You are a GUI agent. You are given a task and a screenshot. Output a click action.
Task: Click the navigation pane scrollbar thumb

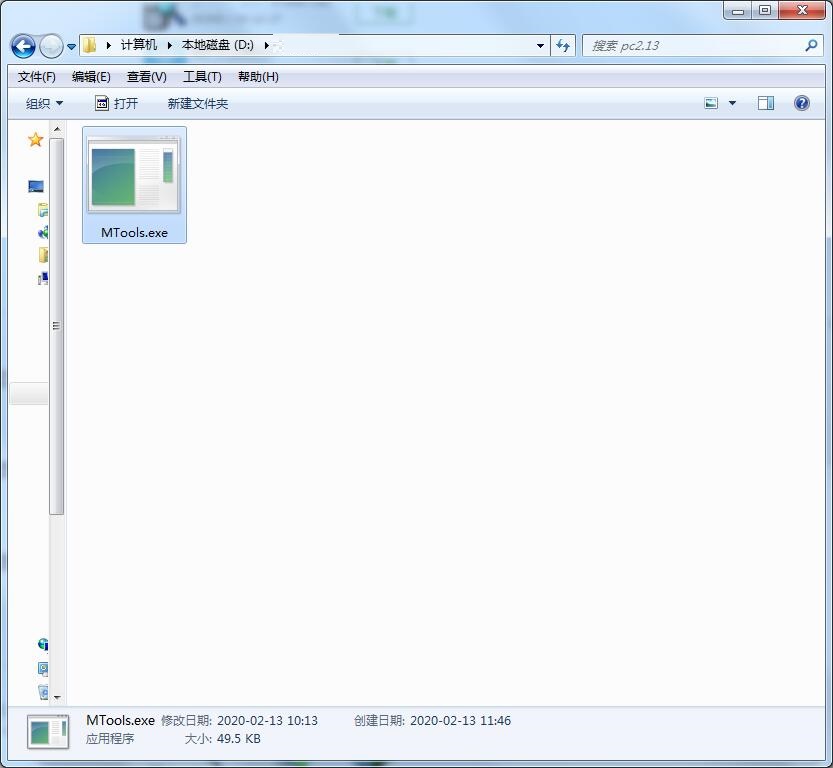click(x=57, y=326)
